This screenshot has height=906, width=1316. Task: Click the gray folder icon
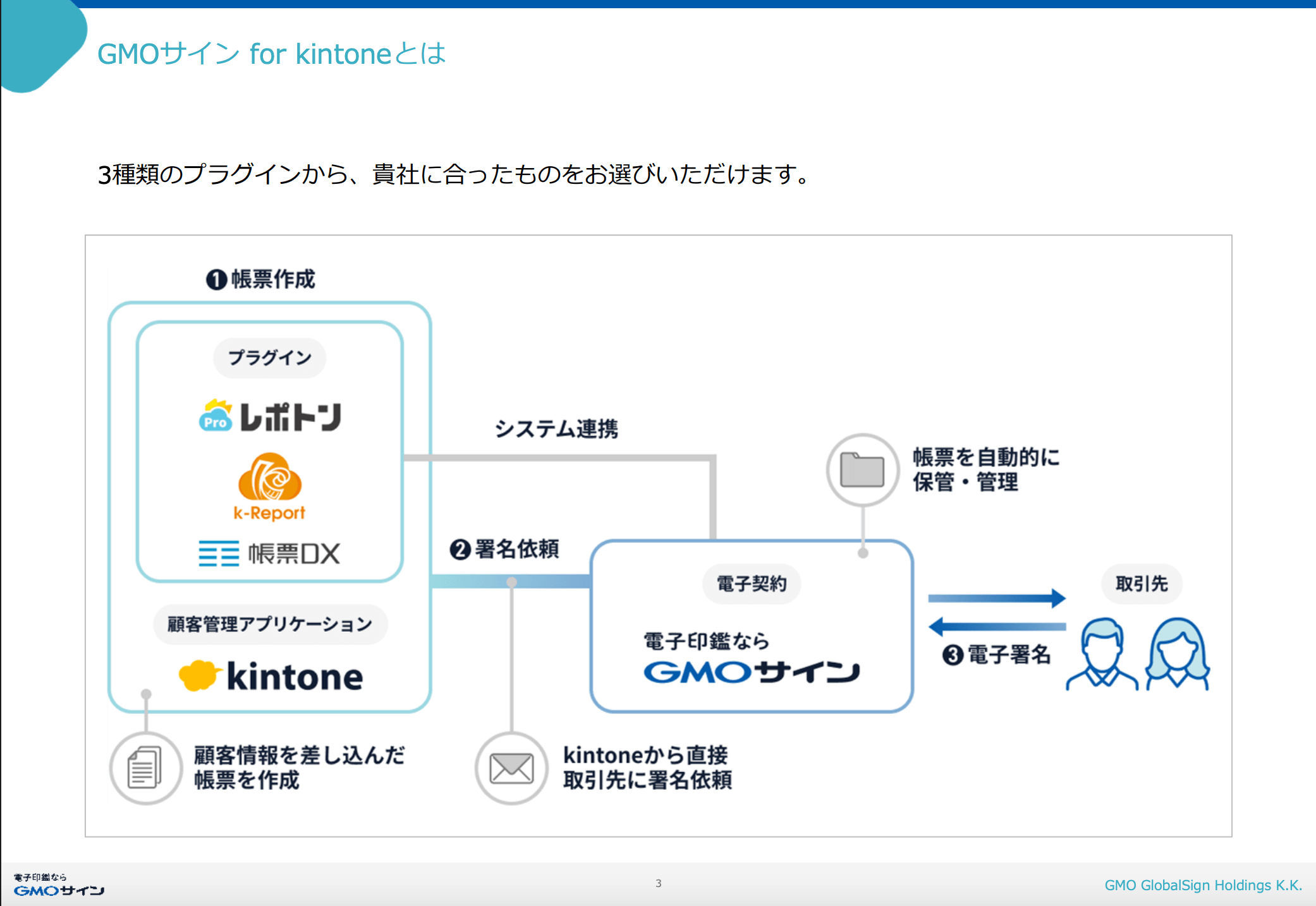(862, 469)
